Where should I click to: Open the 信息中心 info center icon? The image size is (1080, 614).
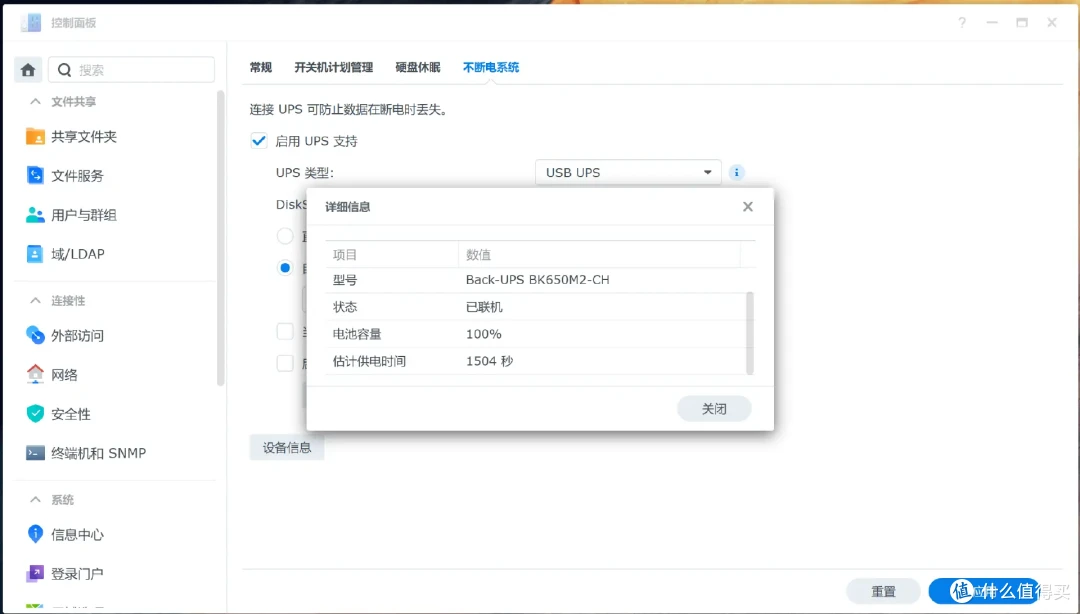pos(35,533)
